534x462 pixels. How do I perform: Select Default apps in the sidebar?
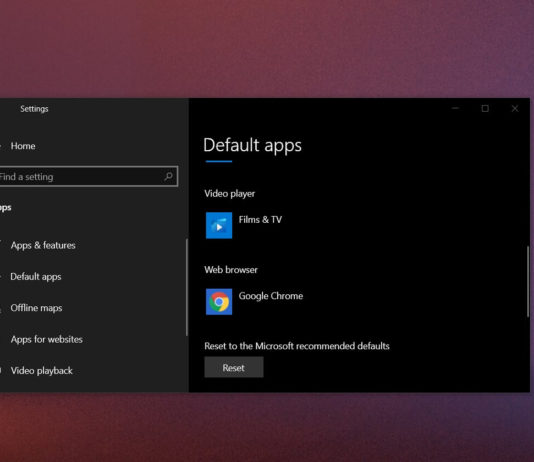(36, 276)
